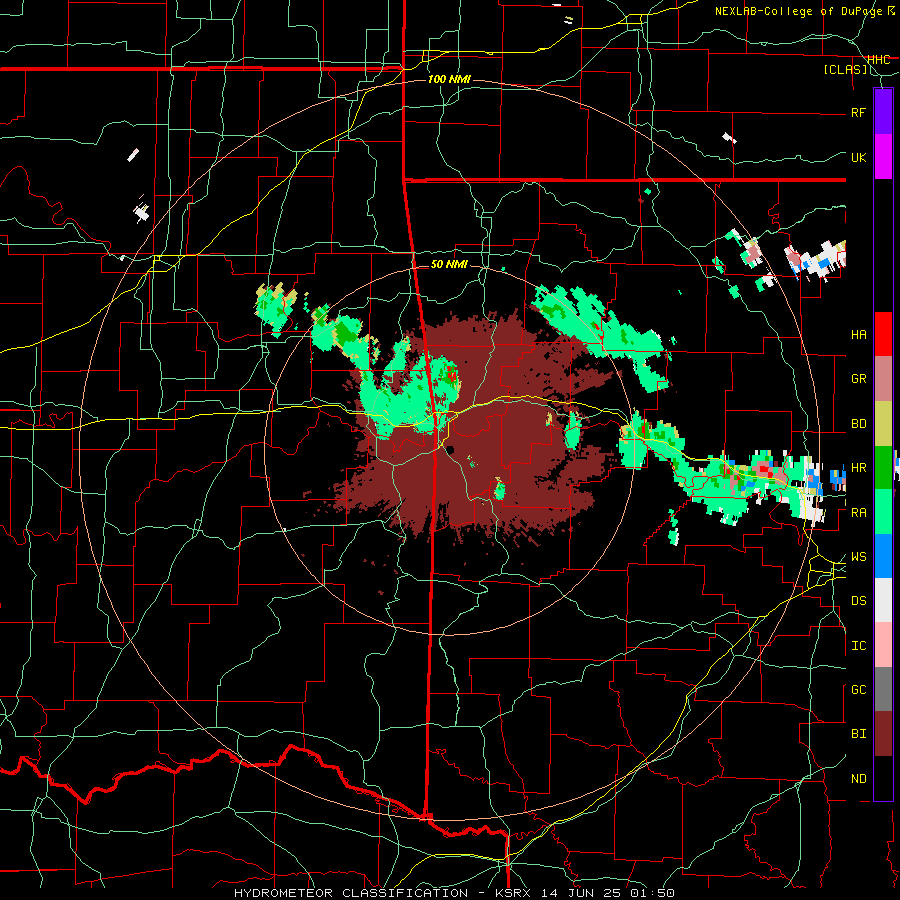Click the HR legend label
Screen dimensions: 900x900
pos(859,468)
